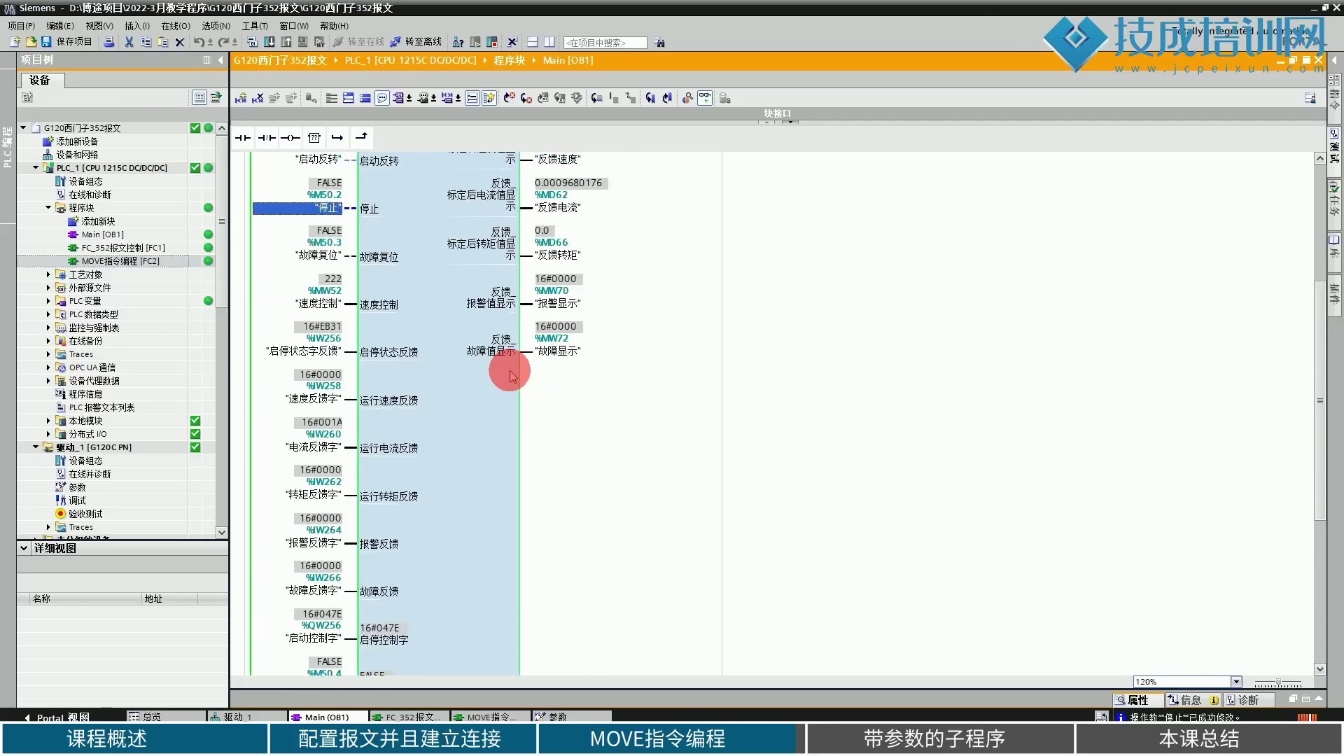Click the delete network icon in editor toolbar
1344x756 pixels.
[x=257, y=98]
